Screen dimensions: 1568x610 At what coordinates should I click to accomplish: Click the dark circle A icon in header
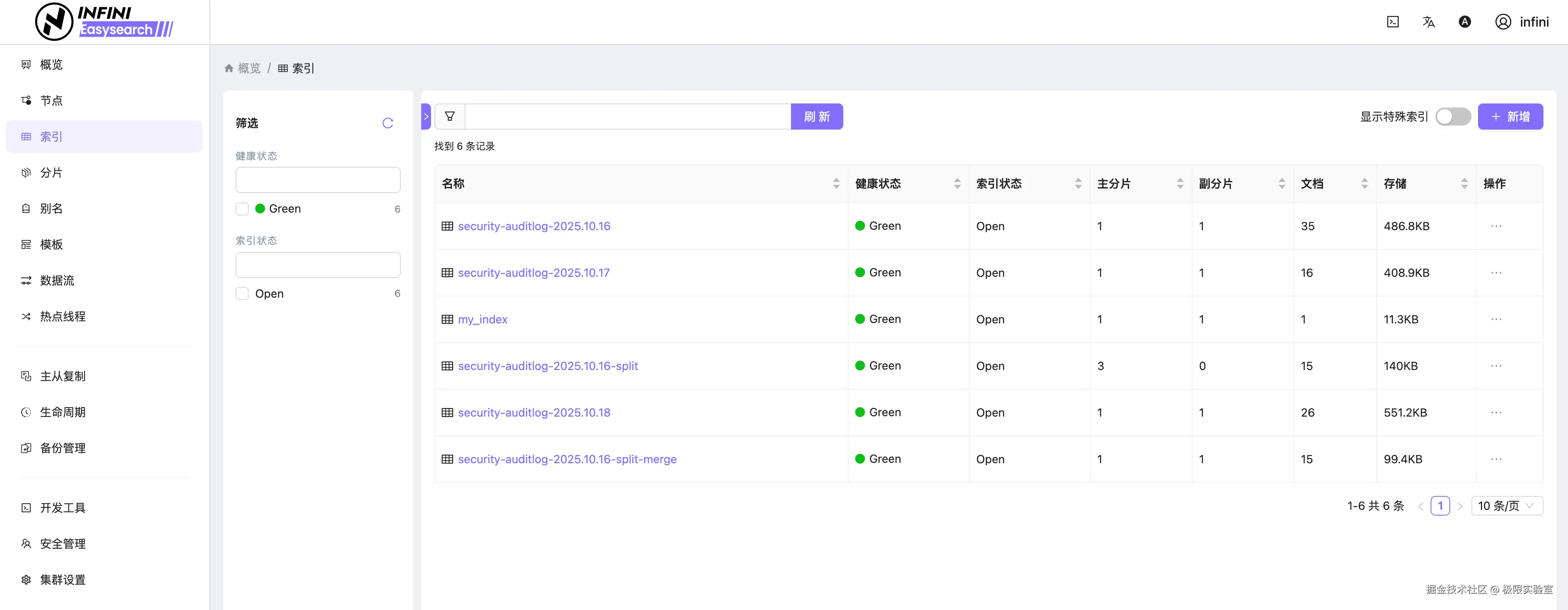pos(1465,22)
